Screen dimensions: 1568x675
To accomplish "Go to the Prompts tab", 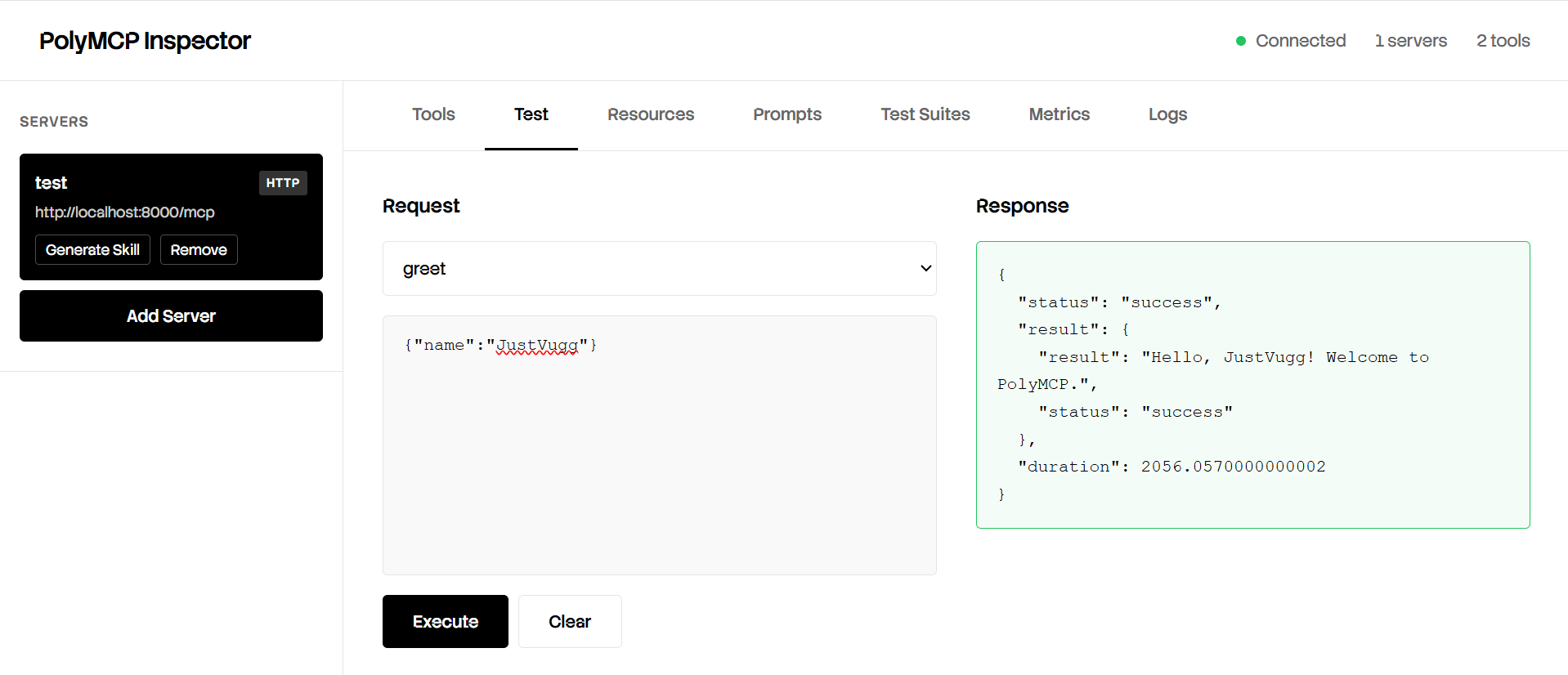I will [787, 114].
